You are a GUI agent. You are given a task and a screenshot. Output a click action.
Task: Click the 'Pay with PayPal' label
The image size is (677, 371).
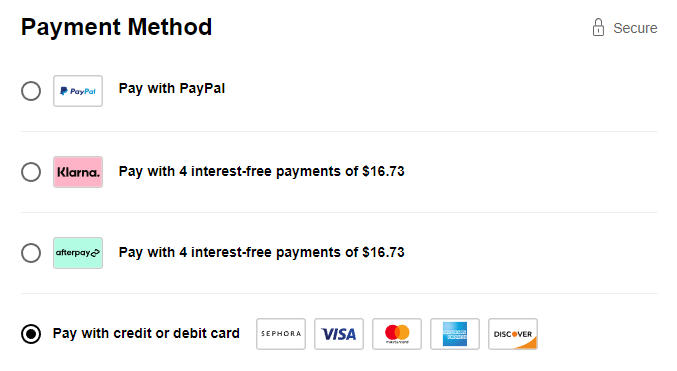click(x=172, y=89)
